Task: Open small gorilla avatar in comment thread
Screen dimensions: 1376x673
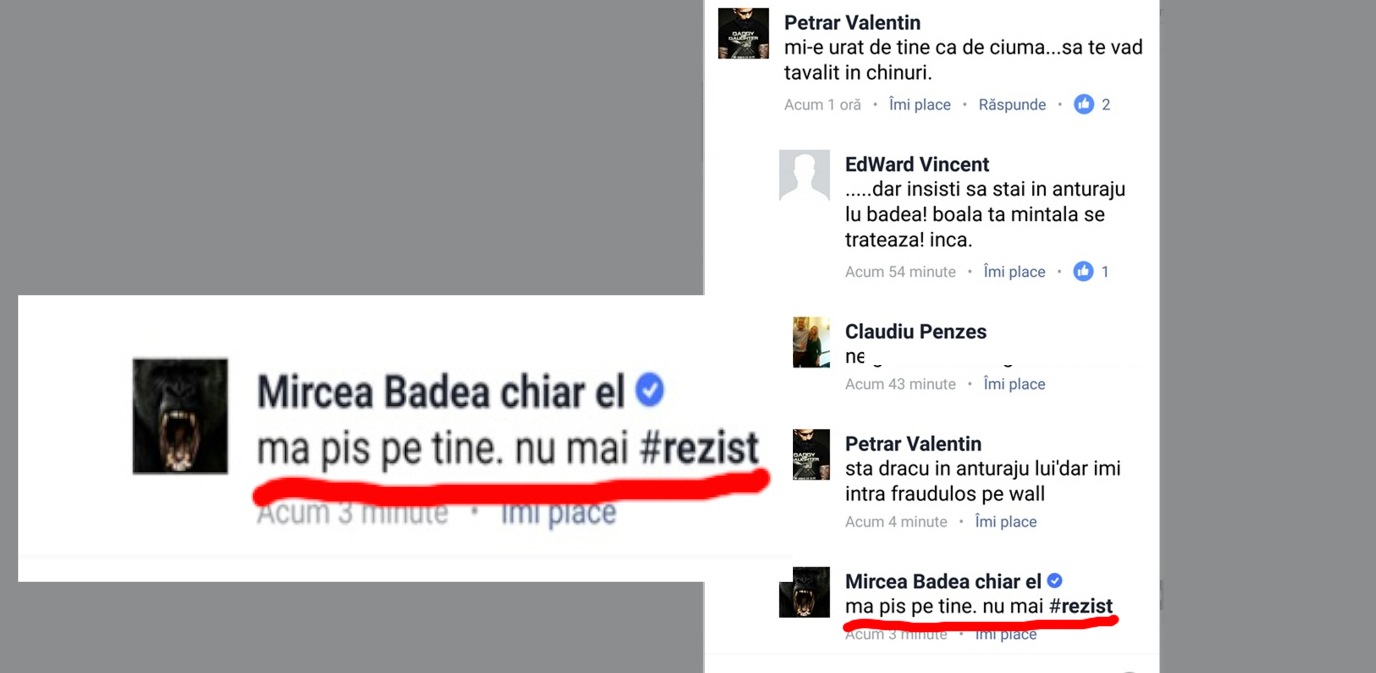Action: click(x=805, y=592)
